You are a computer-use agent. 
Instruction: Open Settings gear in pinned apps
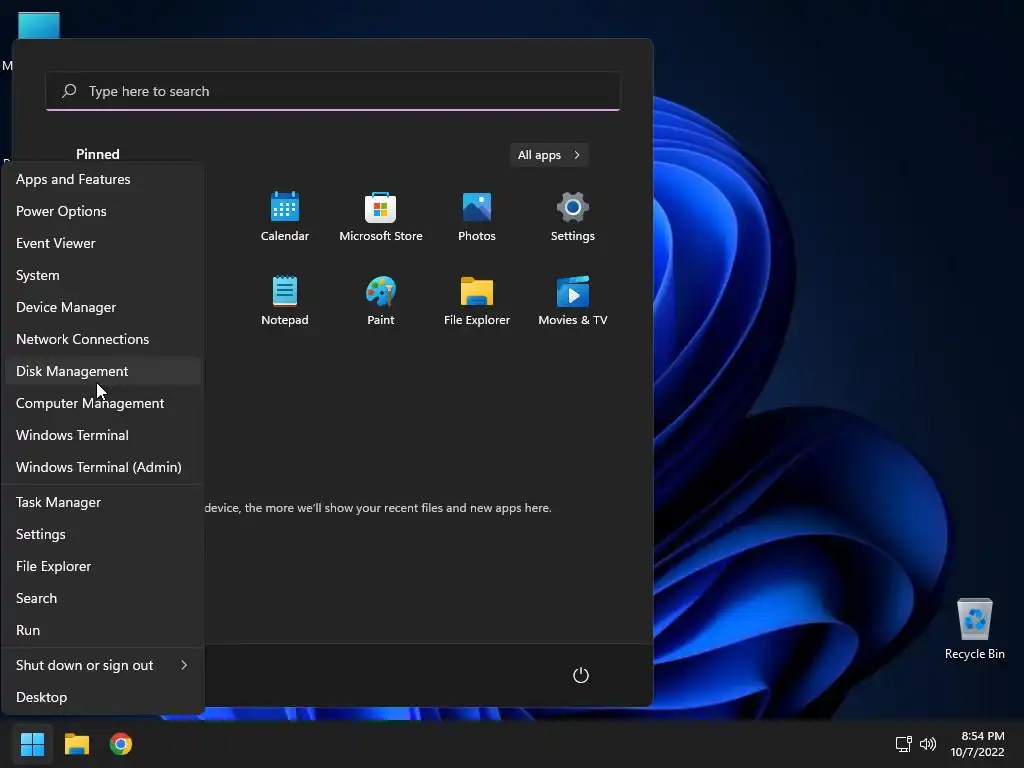(573, 208)
